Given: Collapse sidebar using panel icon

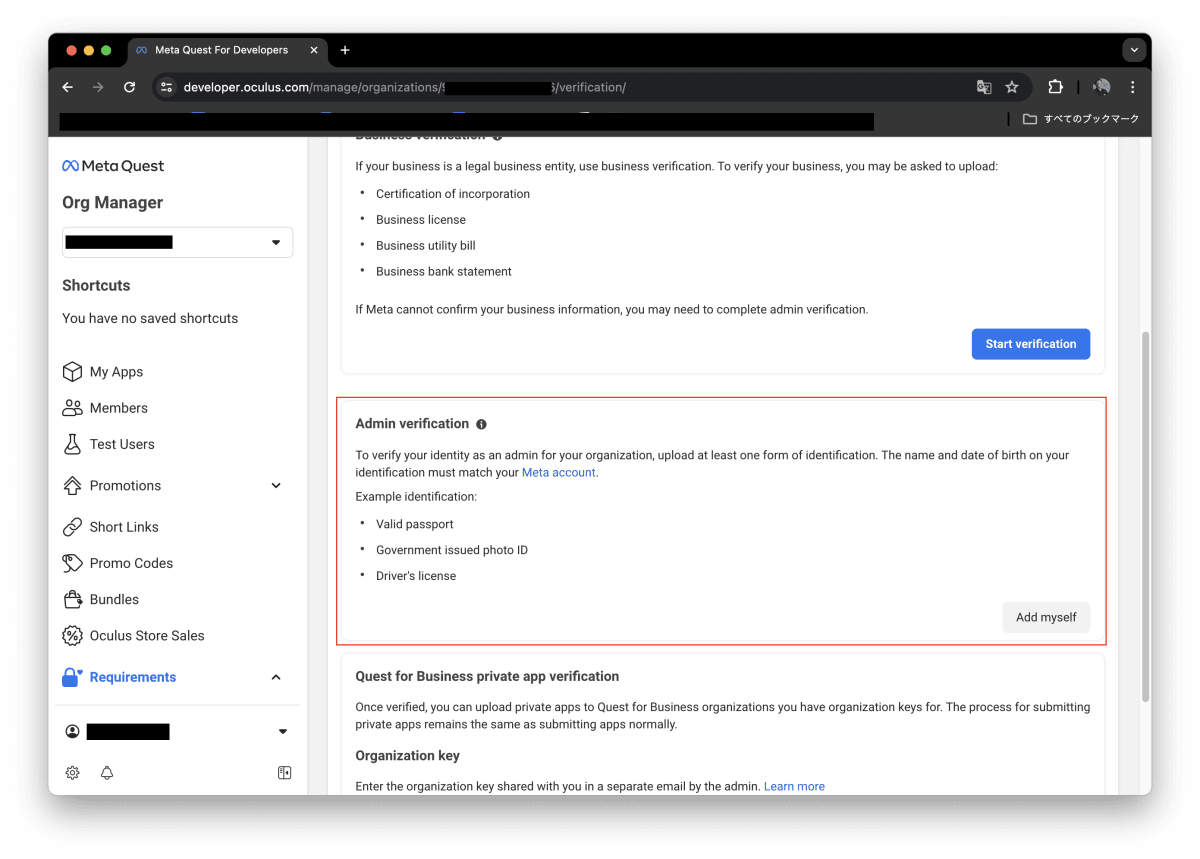Looking at the screenshot, I should click(285, 773).
